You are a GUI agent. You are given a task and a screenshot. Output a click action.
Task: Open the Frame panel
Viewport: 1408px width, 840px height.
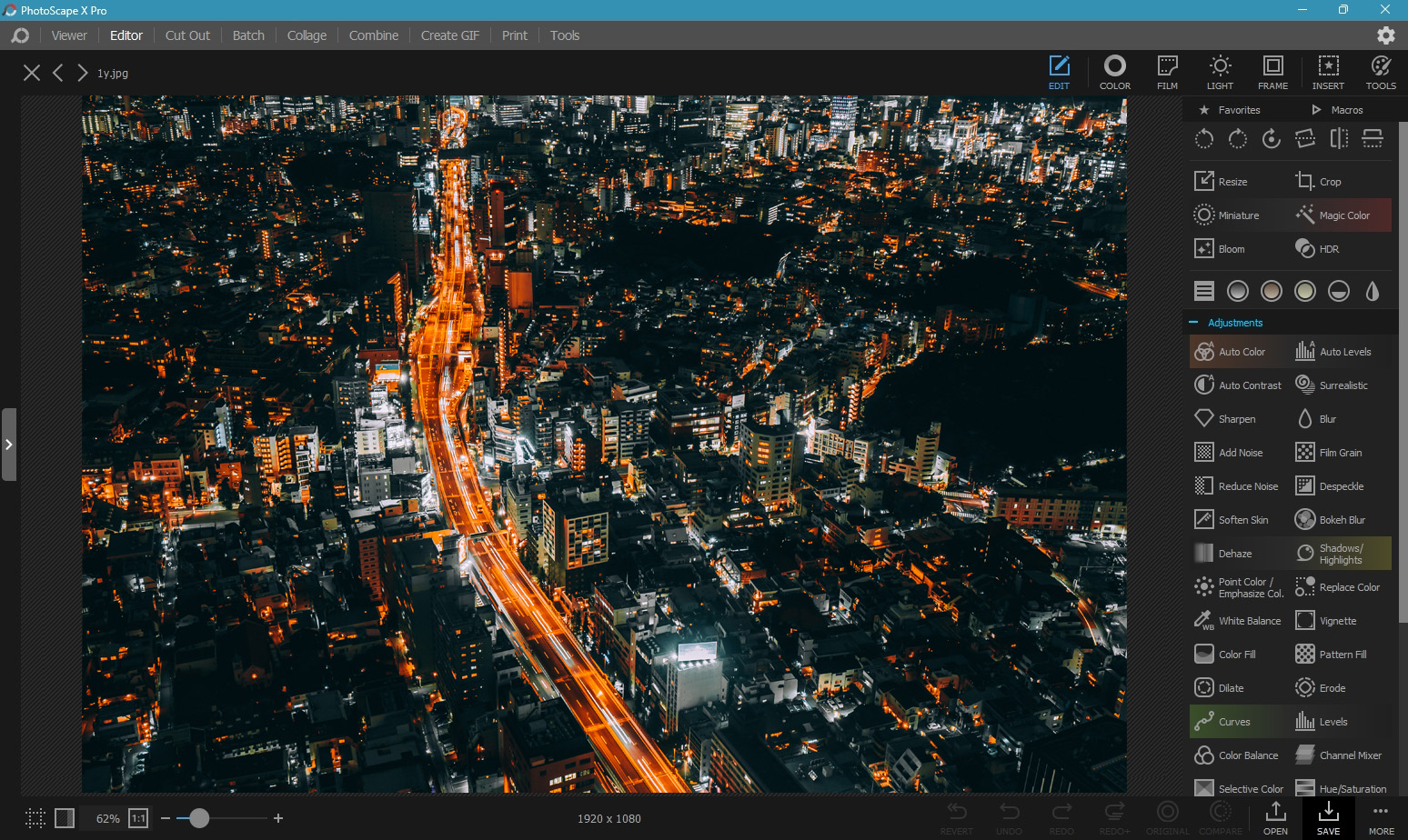tap(1272, 73)
